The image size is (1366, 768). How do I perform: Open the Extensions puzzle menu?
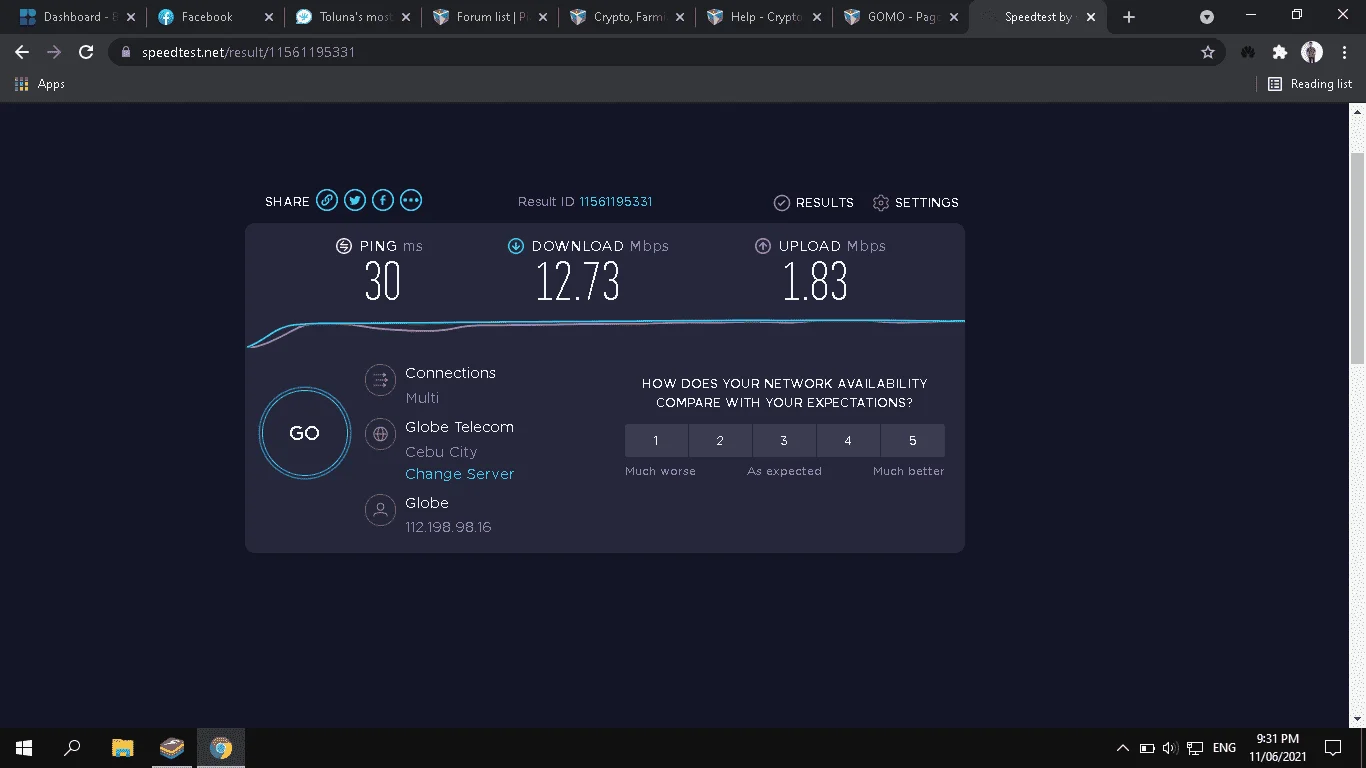(1280, 52)
